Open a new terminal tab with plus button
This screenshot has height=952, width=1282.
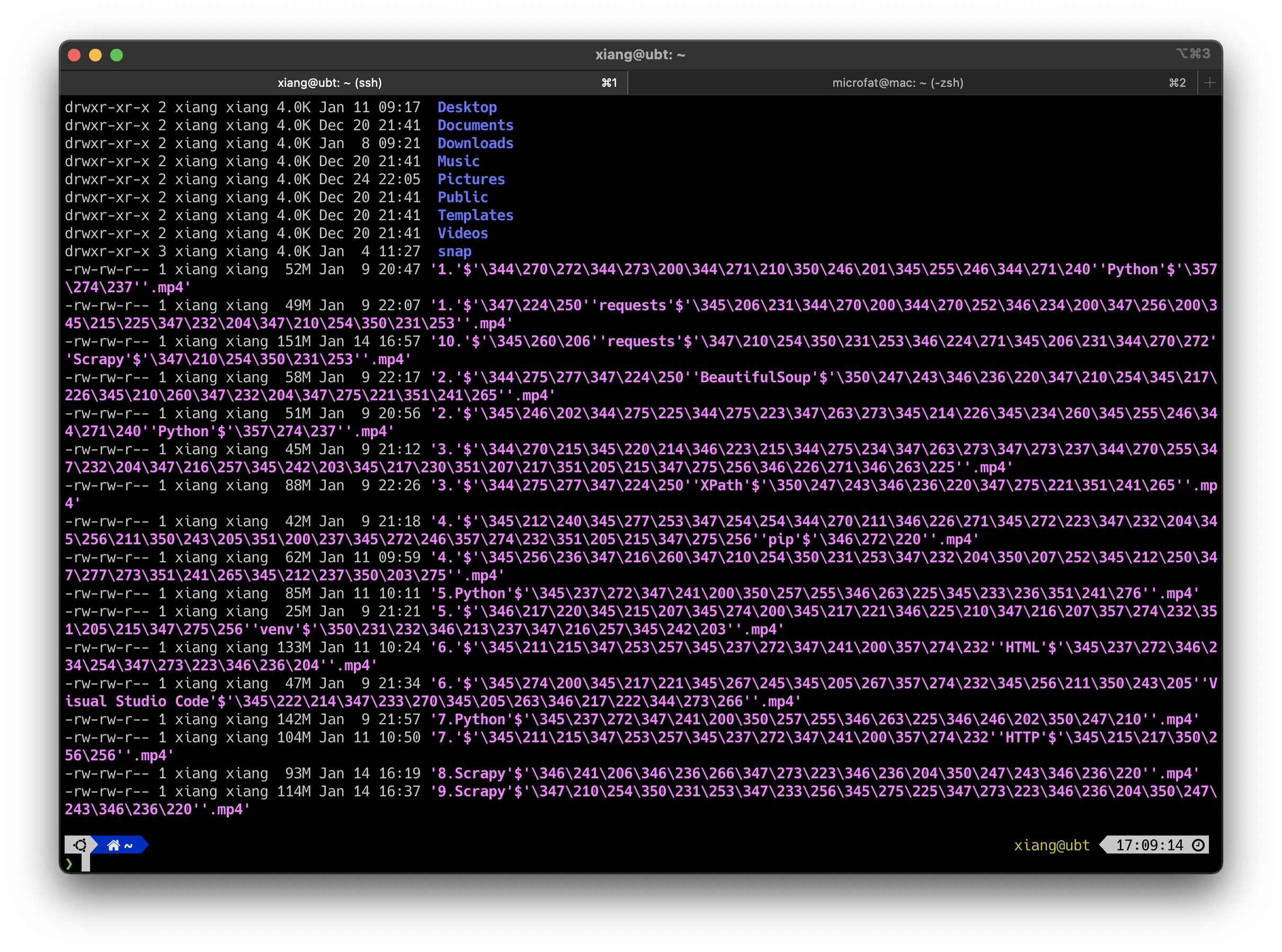click(1210, 83)
